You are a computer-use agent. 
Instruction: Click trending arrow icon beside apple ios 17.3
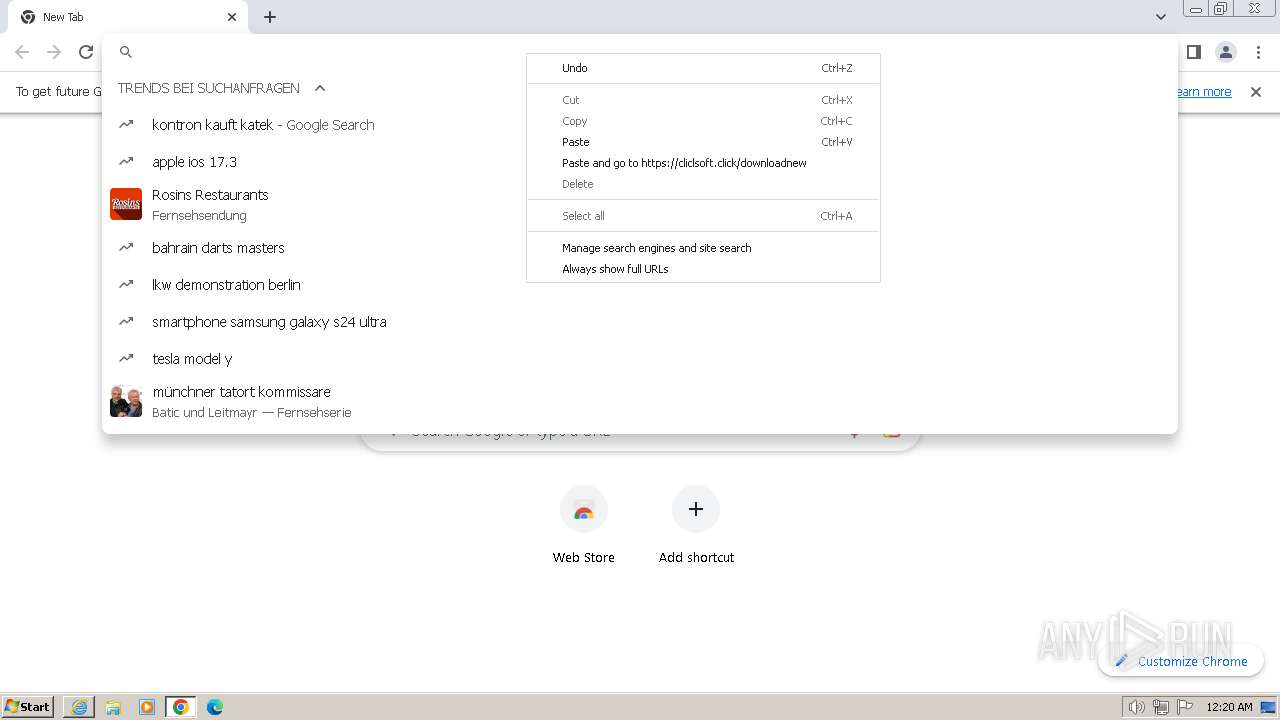tap(126, 162)
